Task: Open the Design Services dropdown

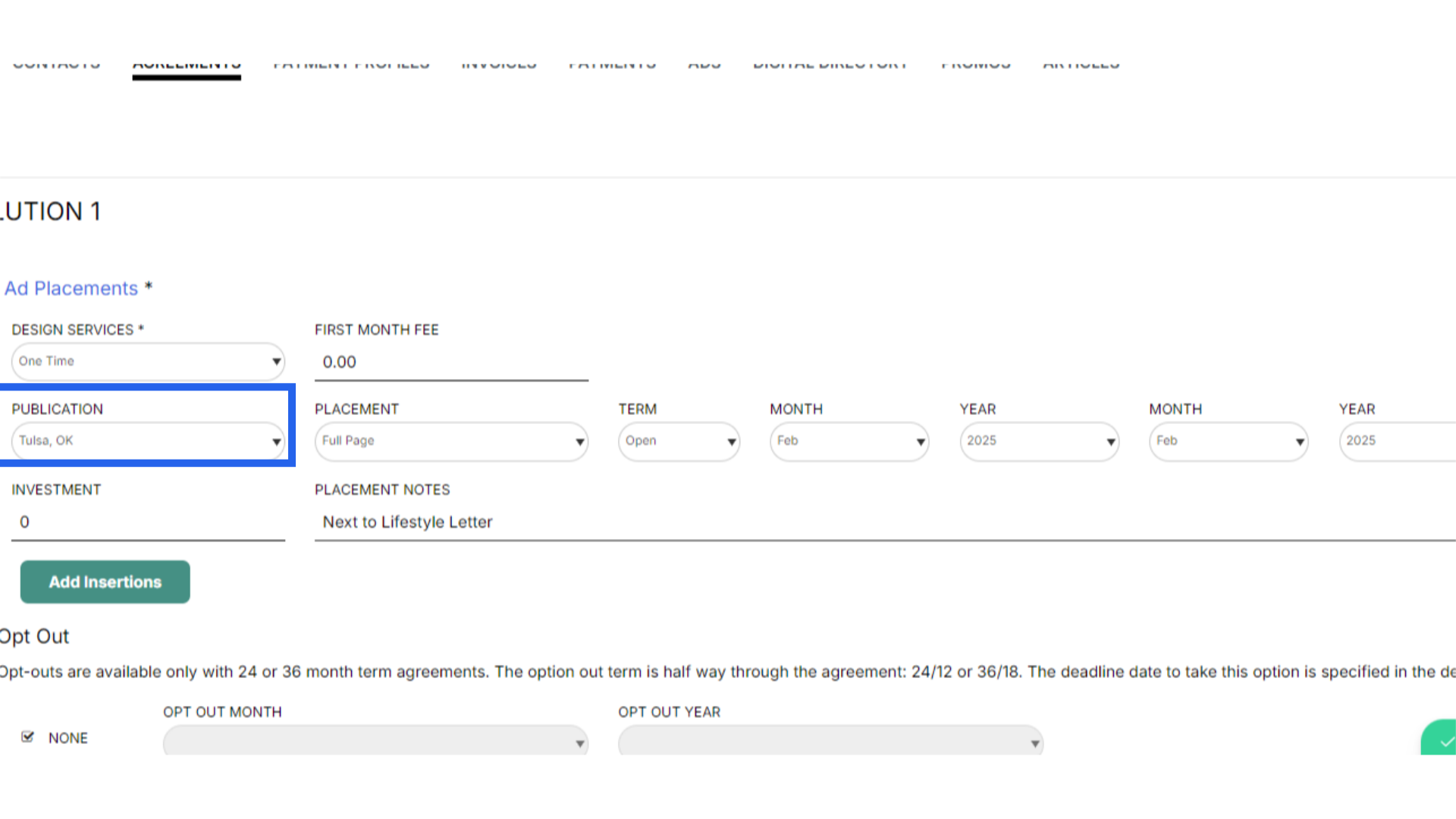Action: [148, 362]
